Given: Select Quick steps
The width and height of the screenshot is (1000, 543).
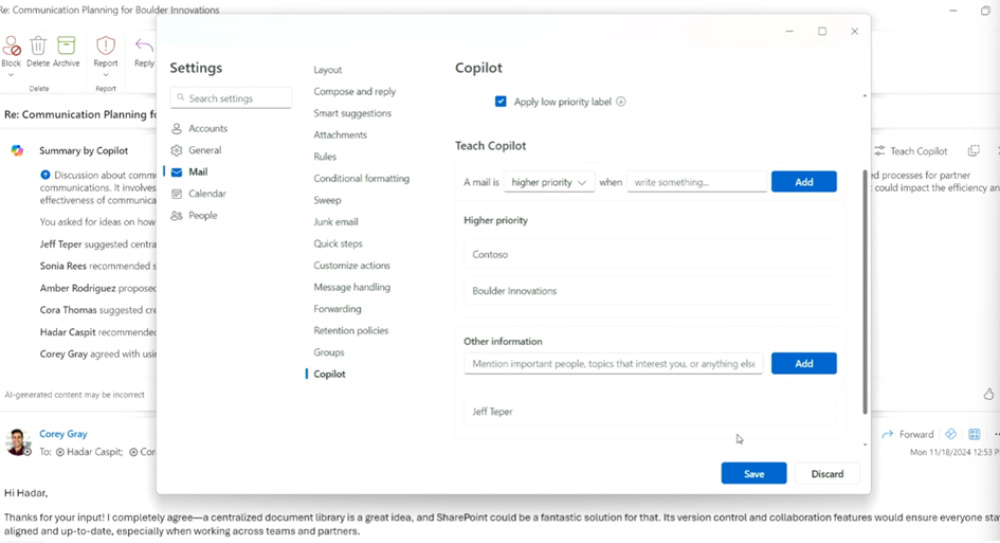Looking at the screenshot, I should pos(338,243).
